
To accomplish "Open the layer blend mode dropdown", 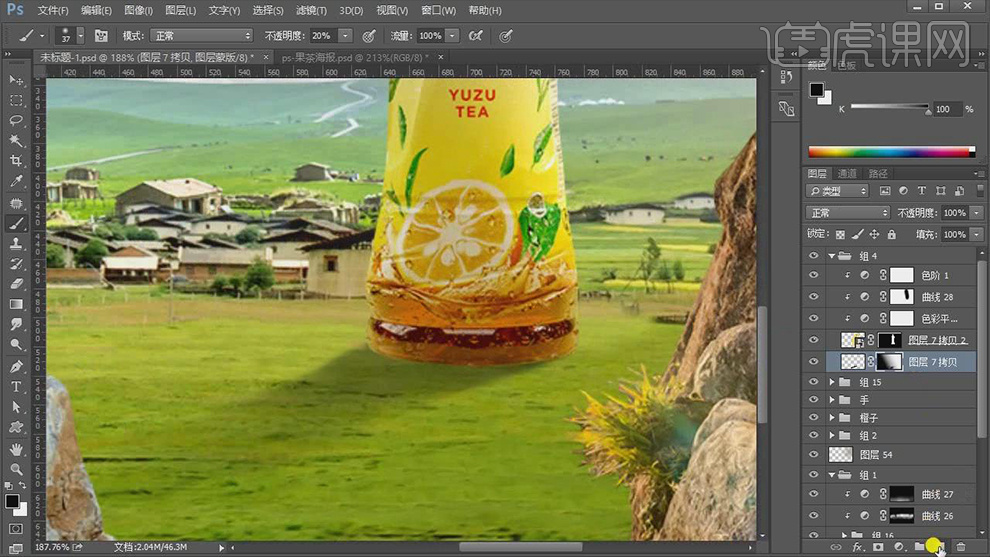I will tap(847, 213).
